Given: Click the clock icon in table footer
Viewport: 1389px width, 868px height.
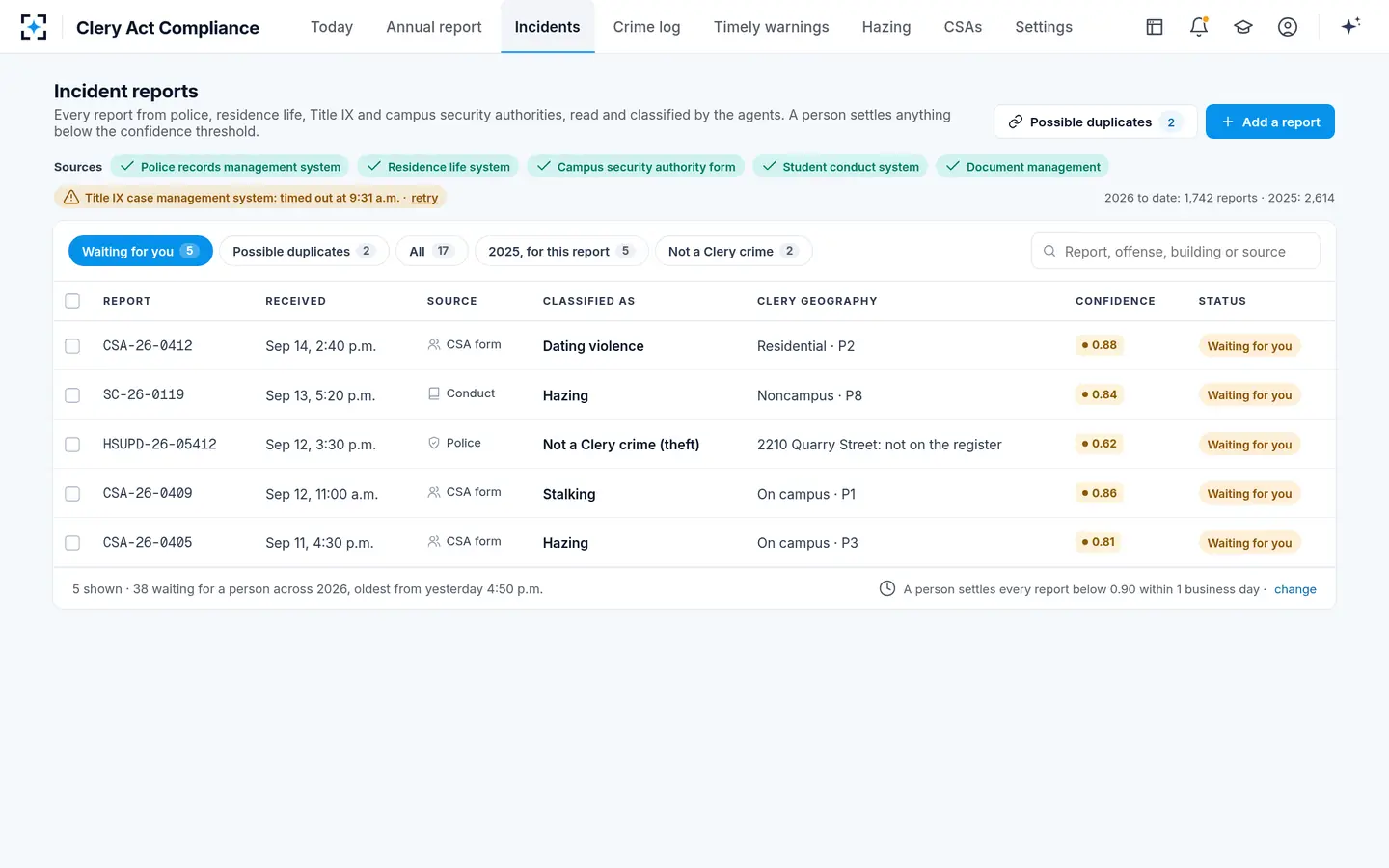Looking at the screenshot, I should [887, 588].
